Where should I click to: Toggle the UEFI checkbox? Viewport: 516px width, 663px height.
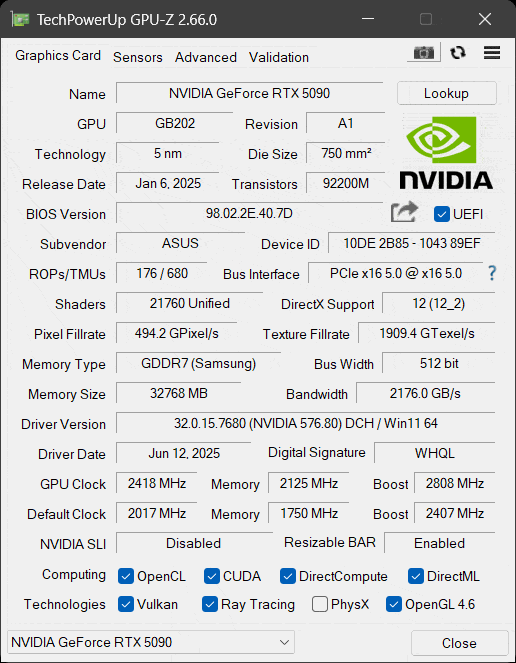(442, 214)
